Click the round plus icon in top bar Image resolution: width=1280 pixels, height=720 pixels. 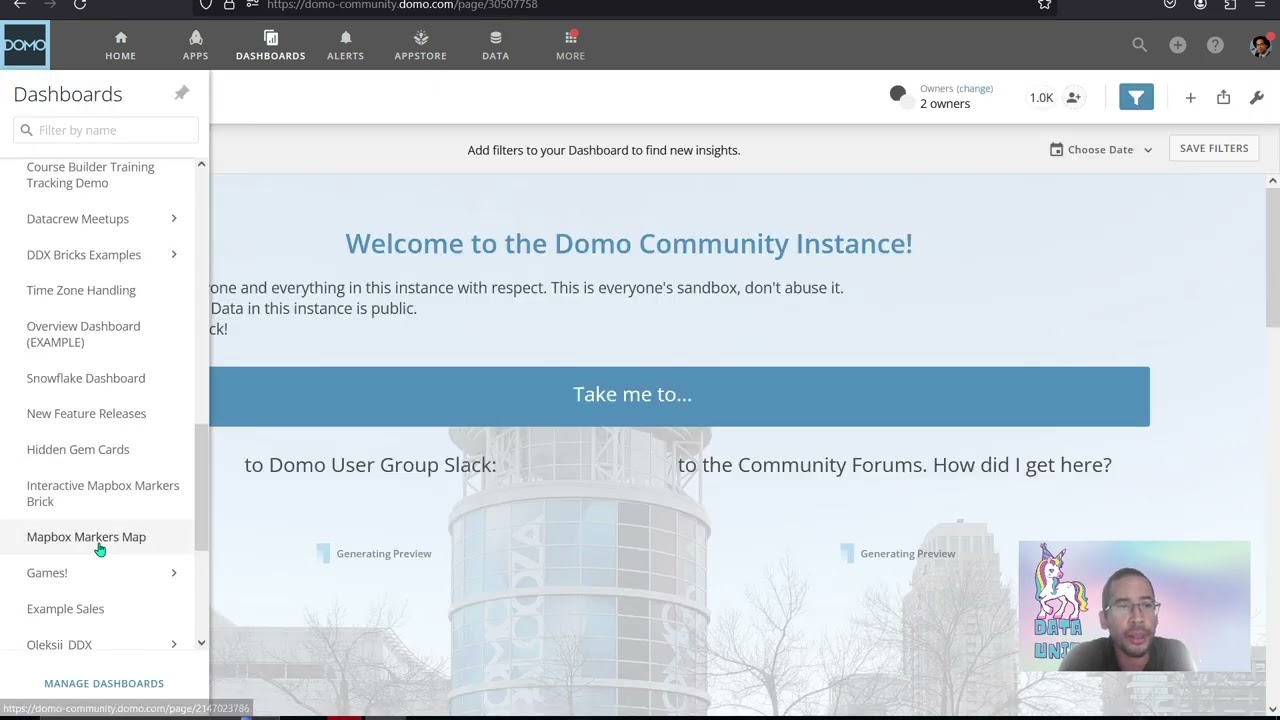[x=1177, y=45]
